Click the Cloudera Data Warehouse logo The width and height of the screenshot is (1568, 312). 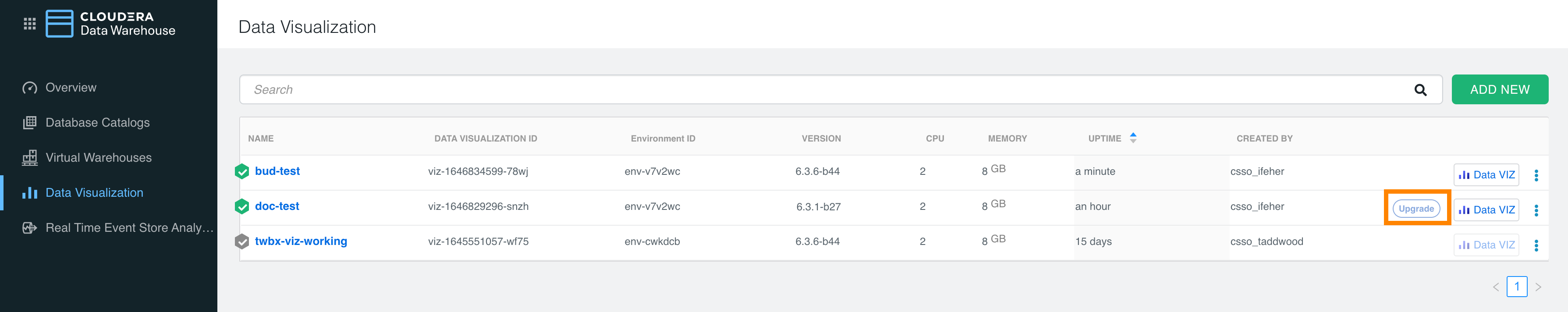pyautogui.click(x=111, y=24)
